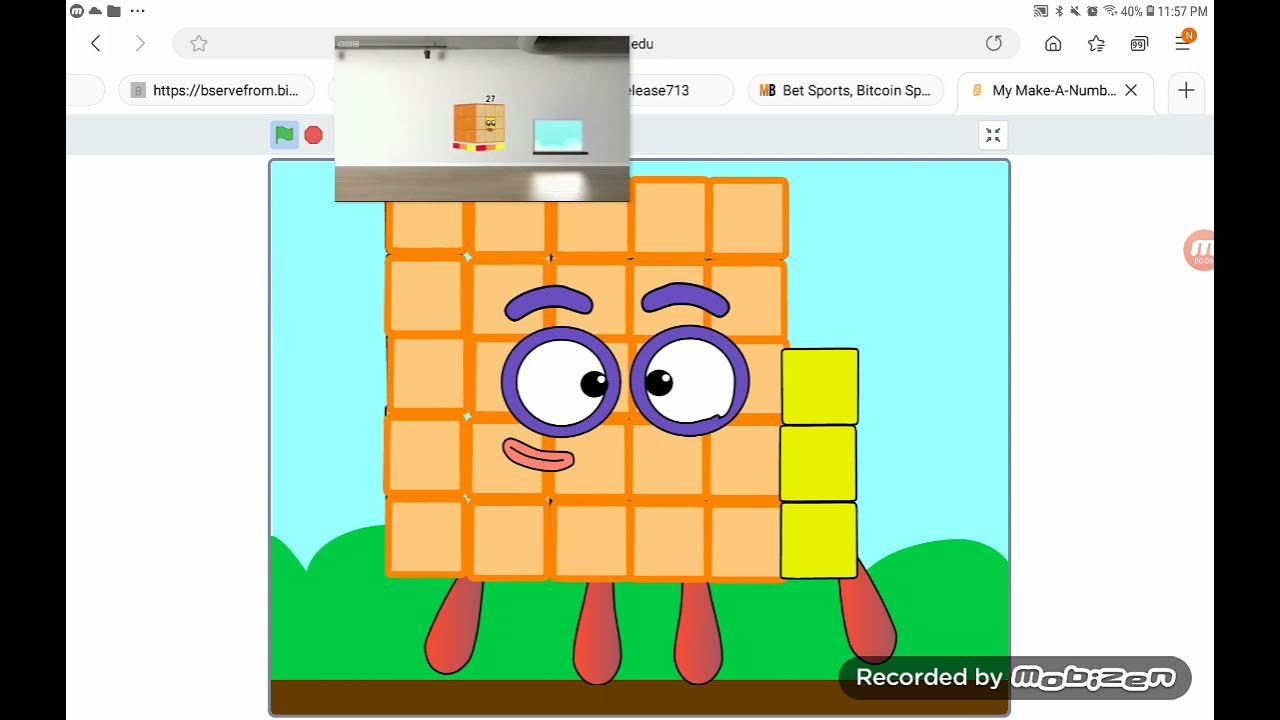Stop the project with the red stop sign
Image resolution: width=1280 pixels, height=720 pixels.
point(314,135)
